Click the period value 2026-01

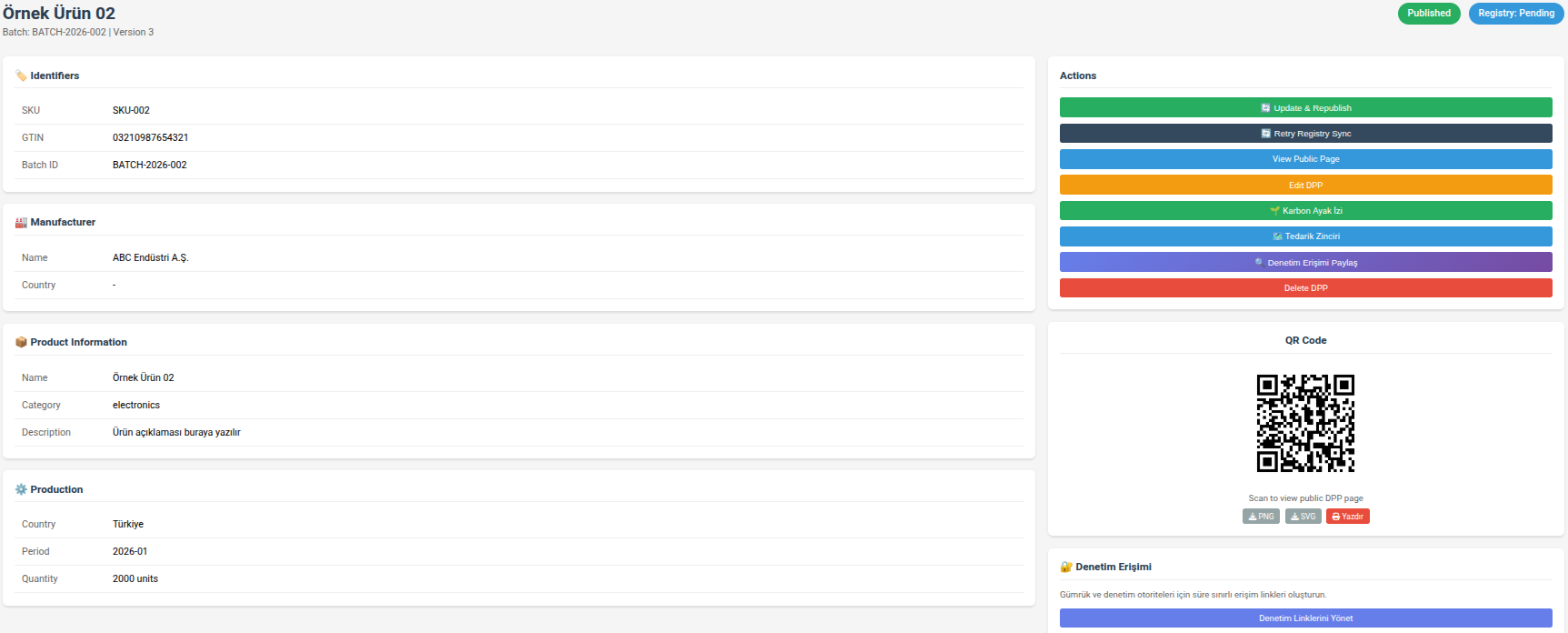[x=130, y=551]
